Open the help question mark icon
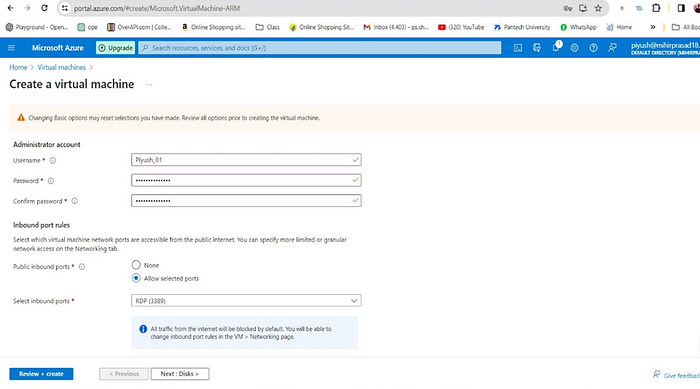This screenshot has width=700, height=389. click(x=593, y=48)
